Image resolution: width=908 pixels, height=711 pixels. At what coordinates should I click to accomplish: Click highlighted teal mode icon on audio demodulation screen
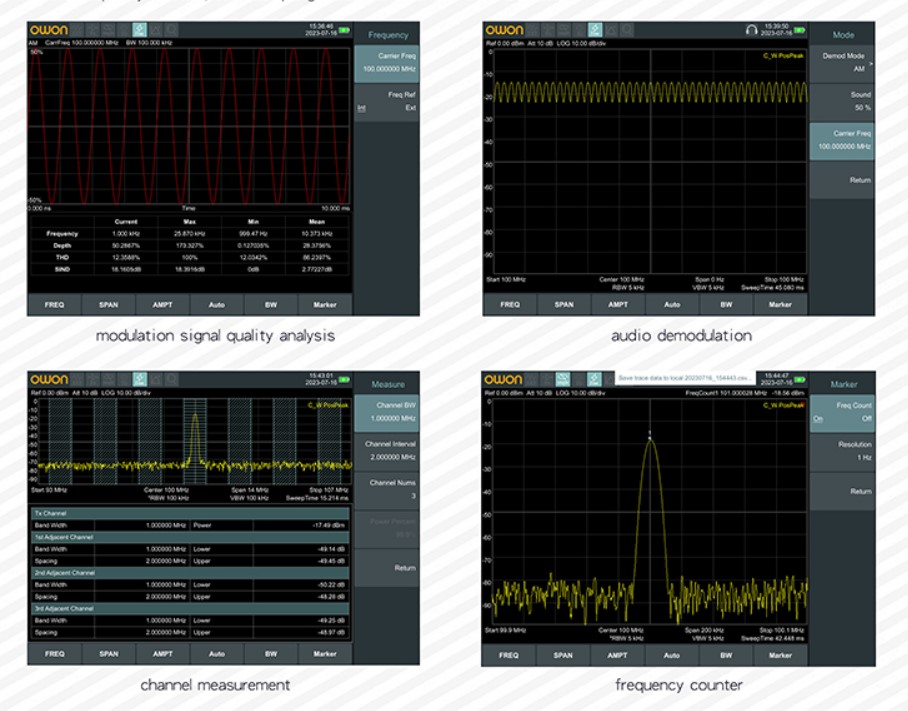(595, 30)
